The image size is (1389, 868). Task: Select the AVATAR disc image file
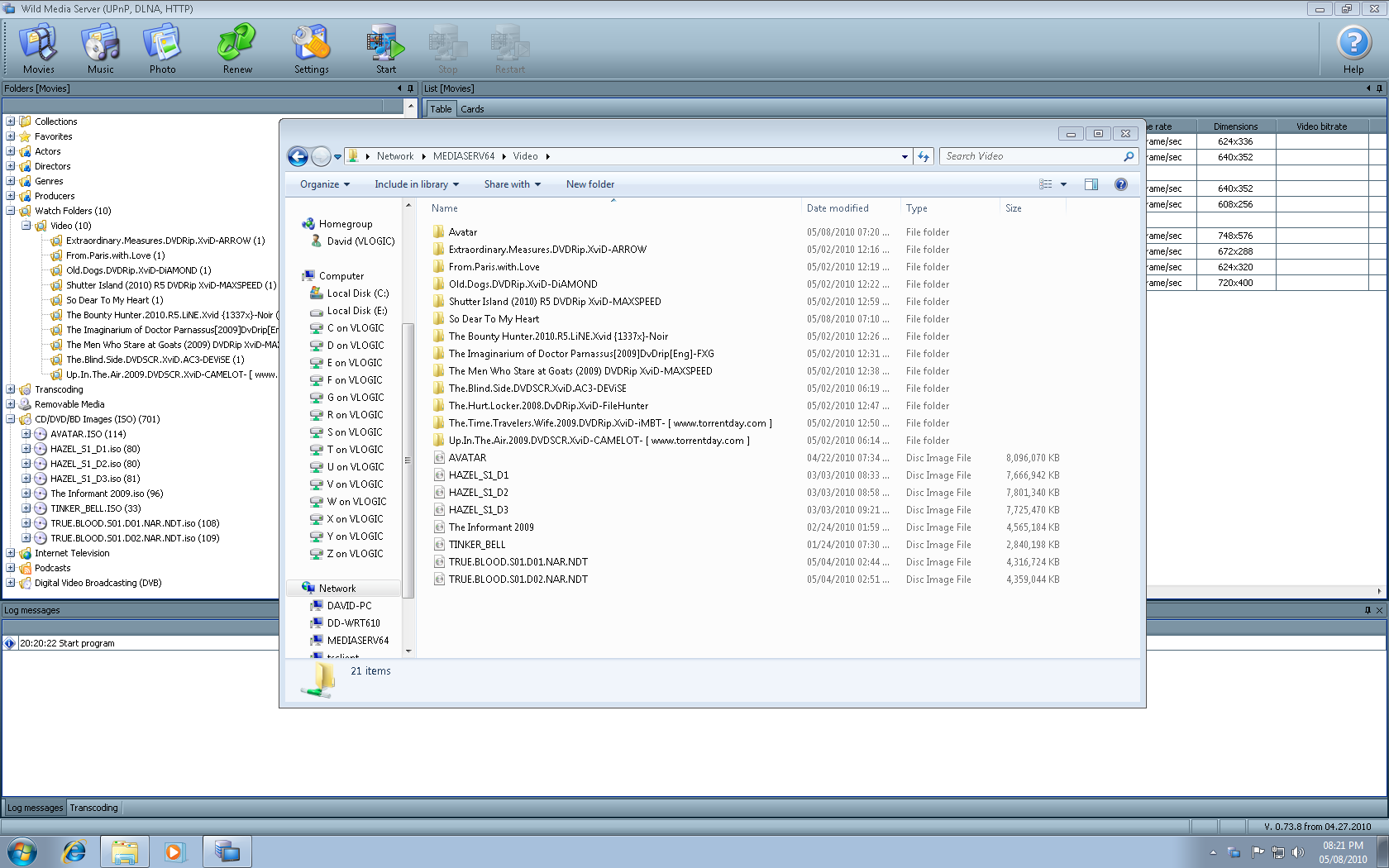[x=467, y=457]
